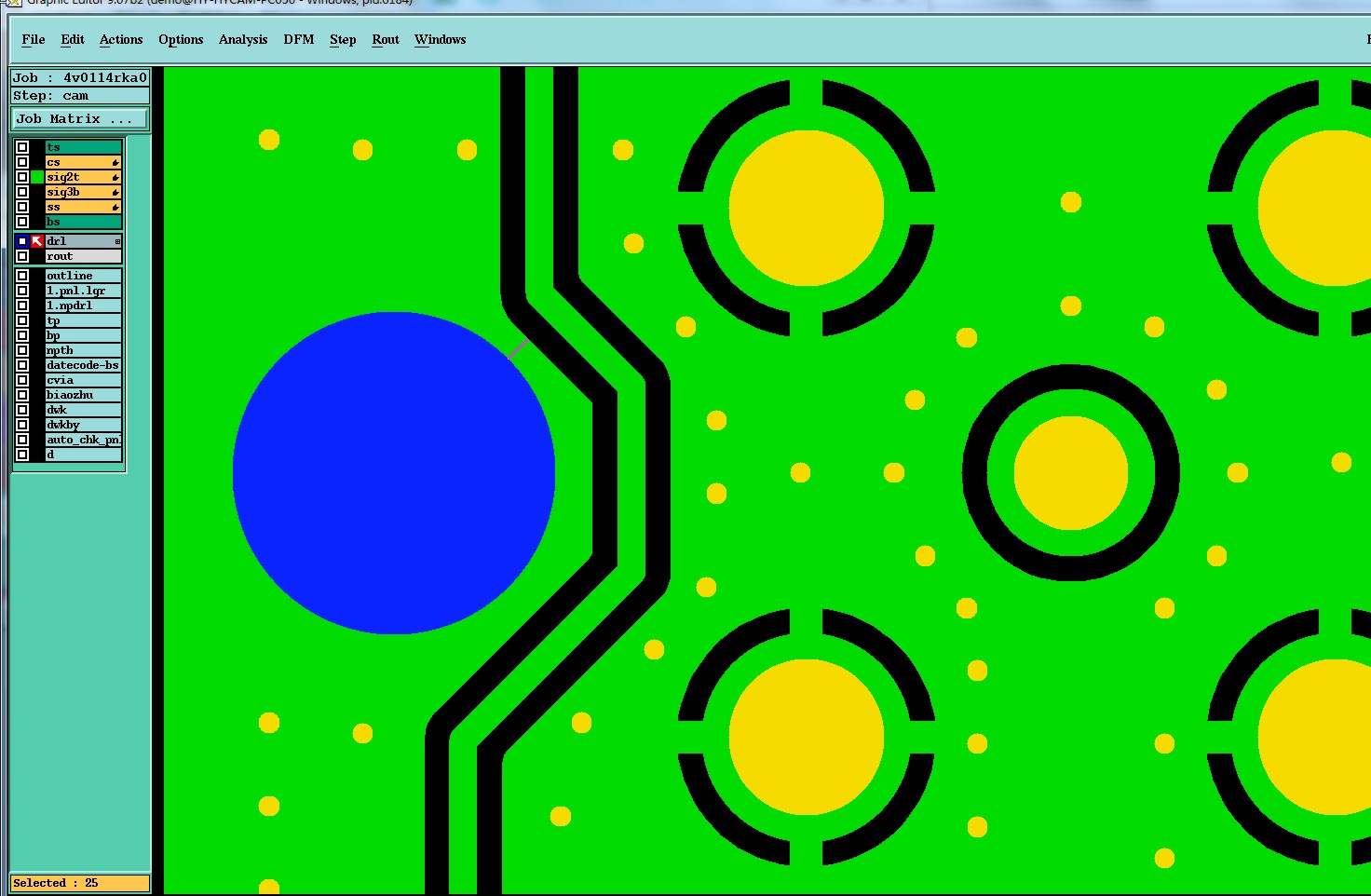Click the Selected : 25 status box
The width and height of the screenshot is (1371, 896).
click(x=80, y=883)
